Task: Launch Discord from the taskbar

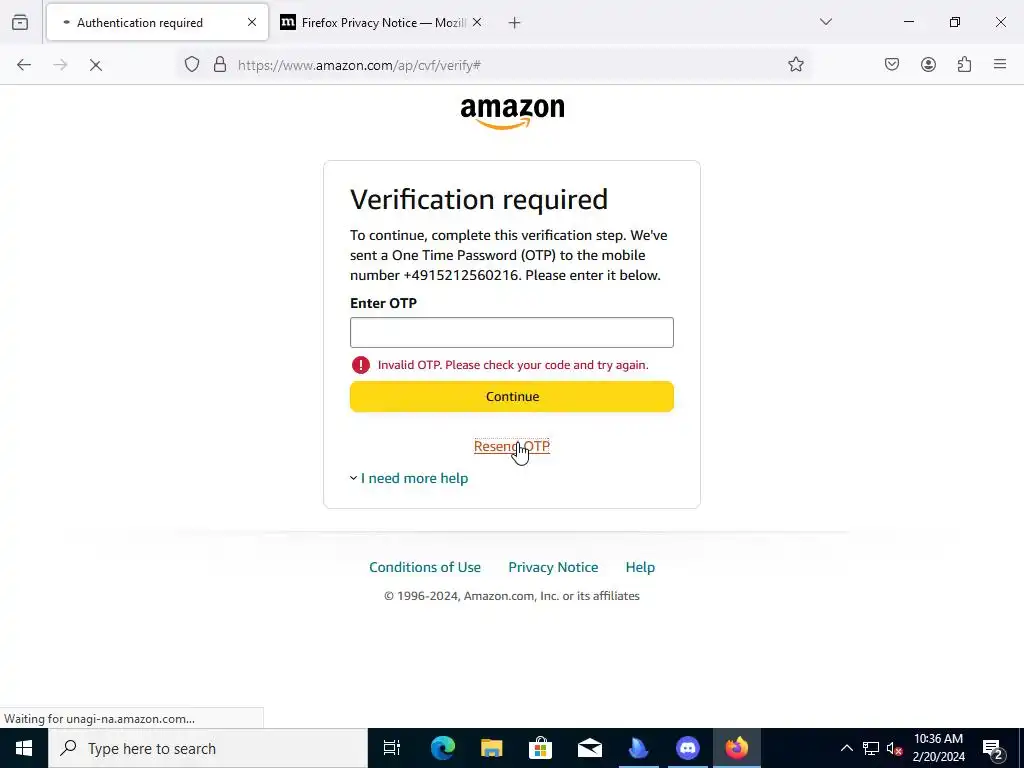Action: (x=688, y=748)
